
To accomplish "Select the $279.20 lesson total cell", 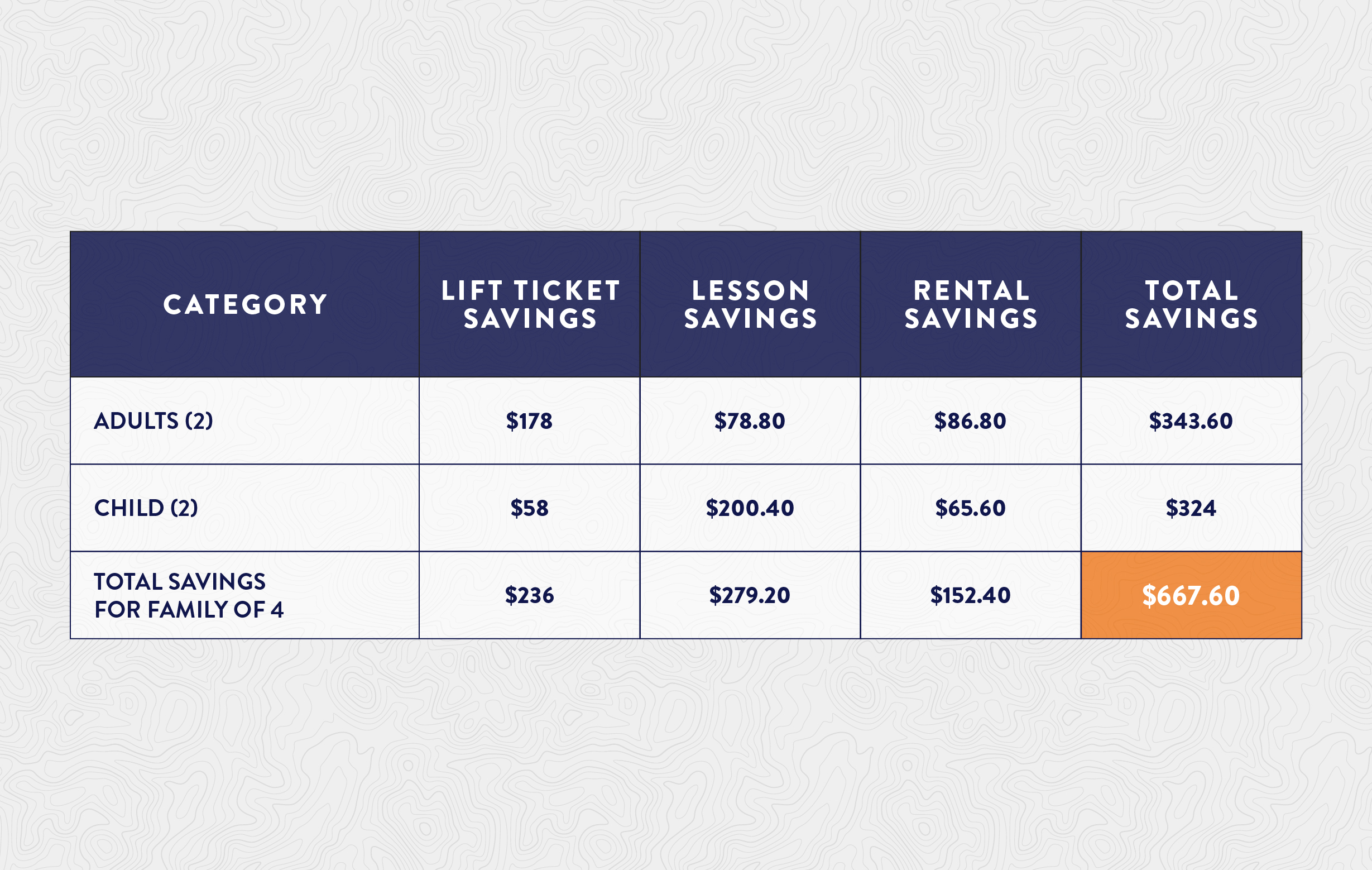I will coord(750,595).
